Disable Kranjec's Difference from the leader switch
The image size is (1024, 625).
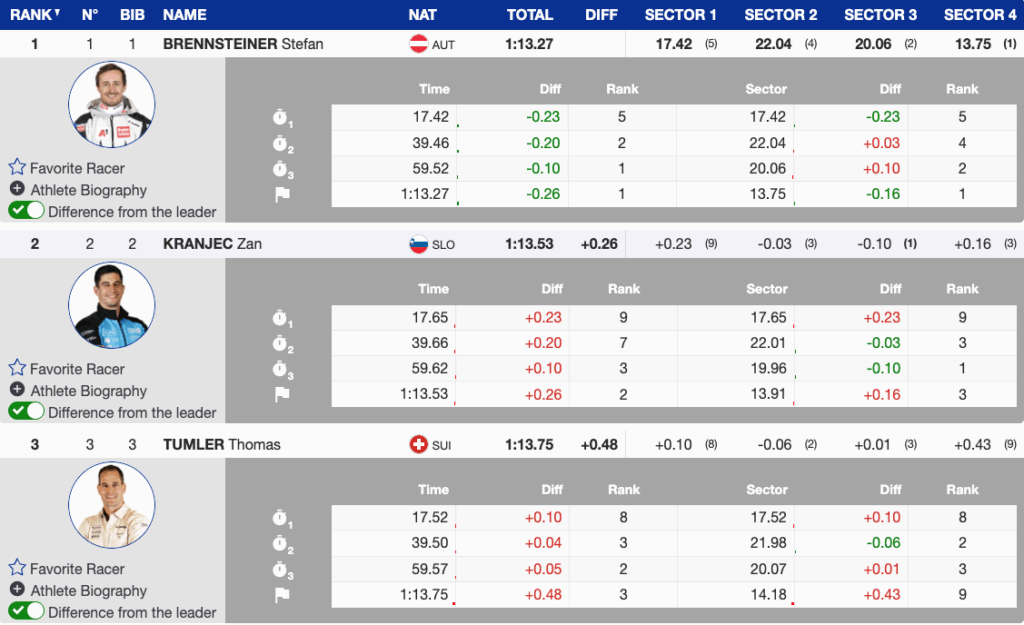click(26, 411)
